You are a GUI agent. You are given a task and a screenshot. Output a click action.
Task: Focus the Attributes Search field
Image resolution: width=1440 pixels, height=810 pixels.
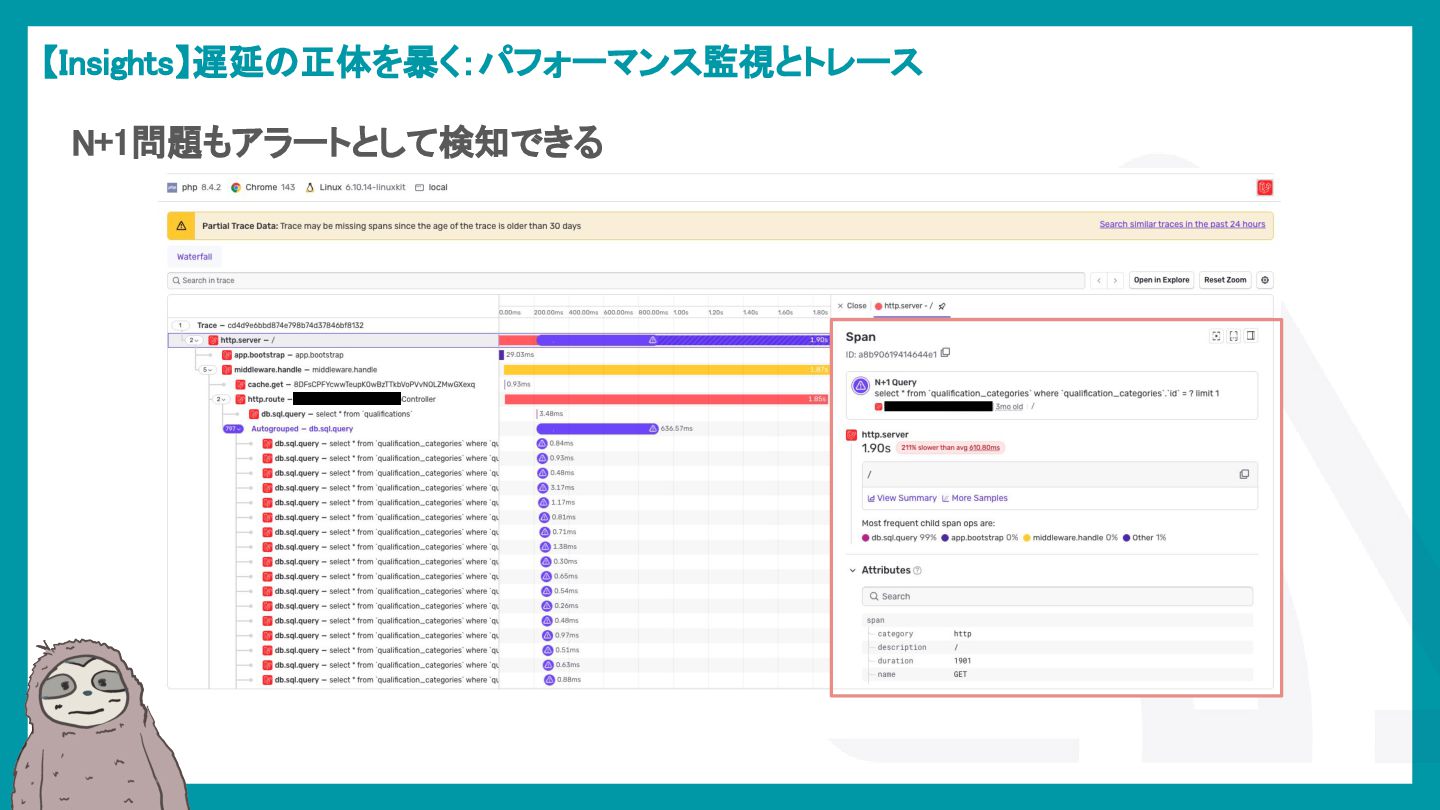[x=1057, y=596]
